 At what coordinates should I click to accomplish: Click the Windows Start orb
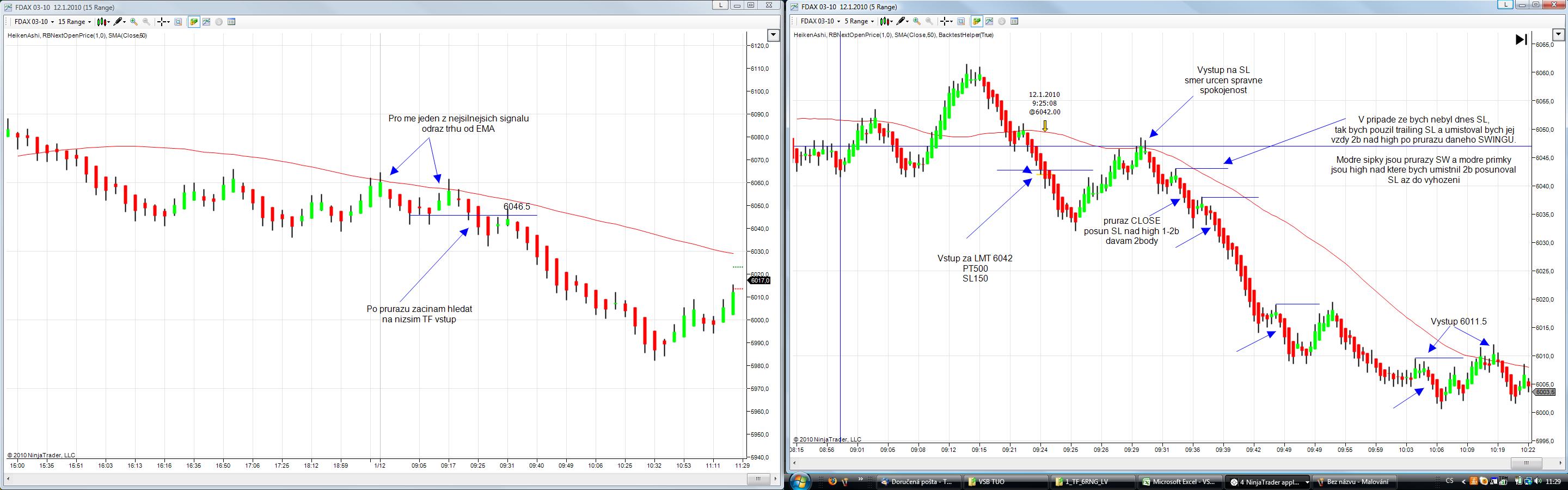point(799,481)
